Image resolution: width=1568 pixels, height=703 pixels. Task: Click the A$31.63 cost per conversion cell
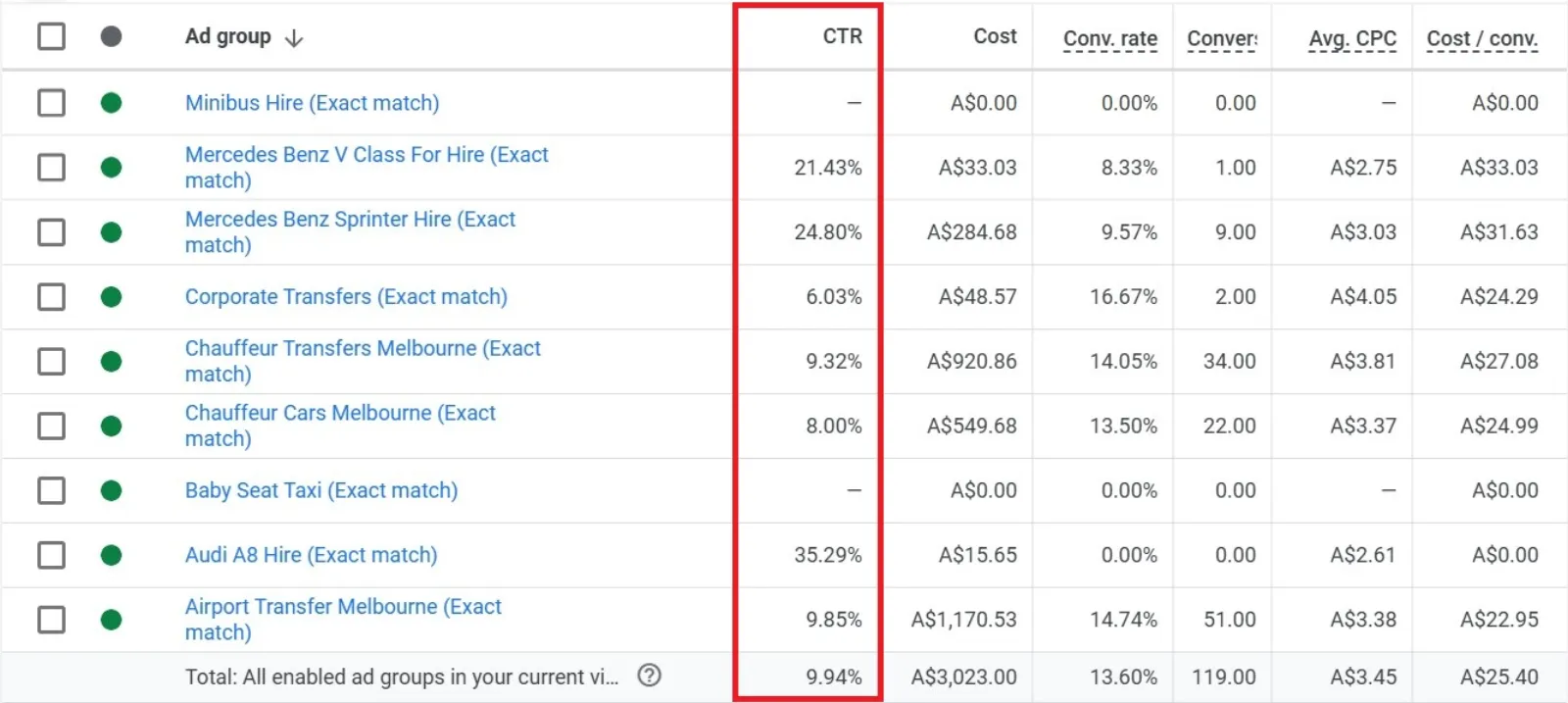[x=1499, y=232]
